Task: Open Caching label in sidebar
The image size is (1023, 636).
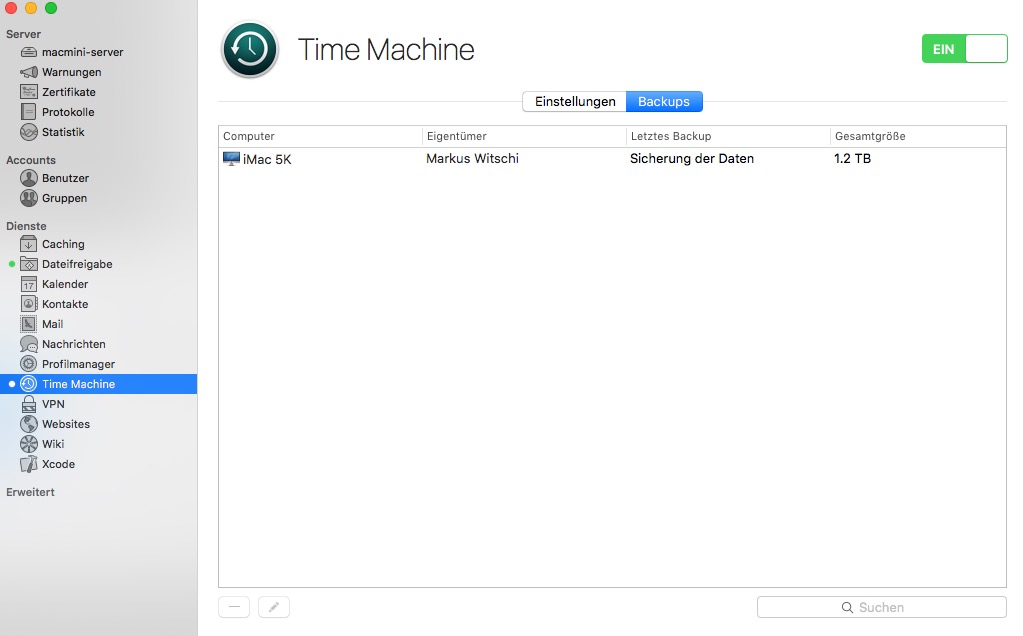Action: pyautogui.click(x=63, y=244)
